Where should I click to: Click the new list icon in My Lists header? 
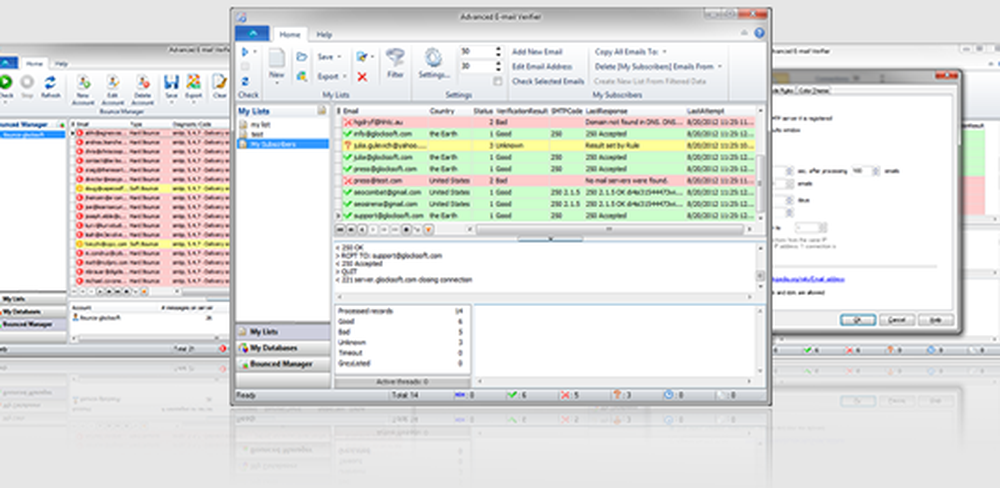(322, 111)
